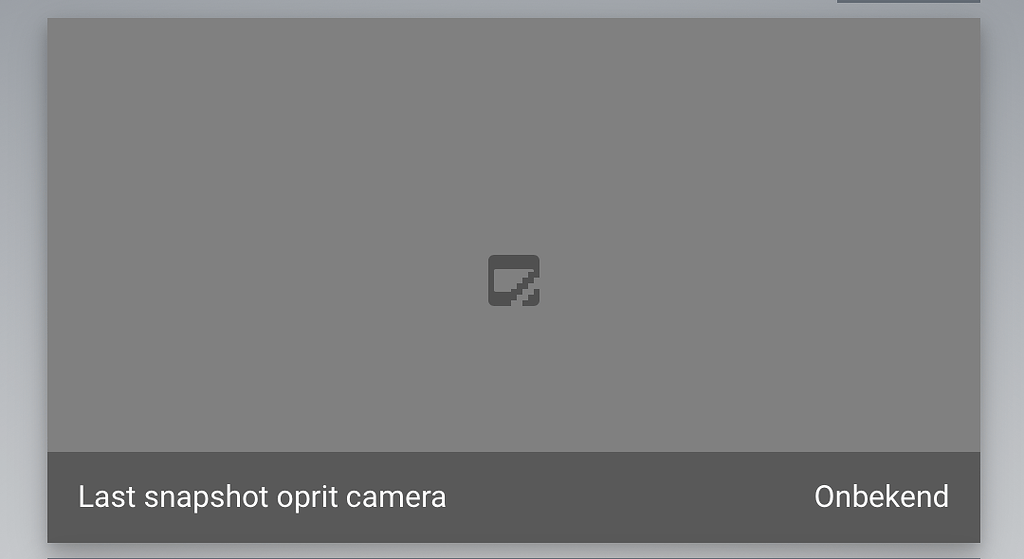Select the "Onbekend" camera state text

click(x=881, y=497)
